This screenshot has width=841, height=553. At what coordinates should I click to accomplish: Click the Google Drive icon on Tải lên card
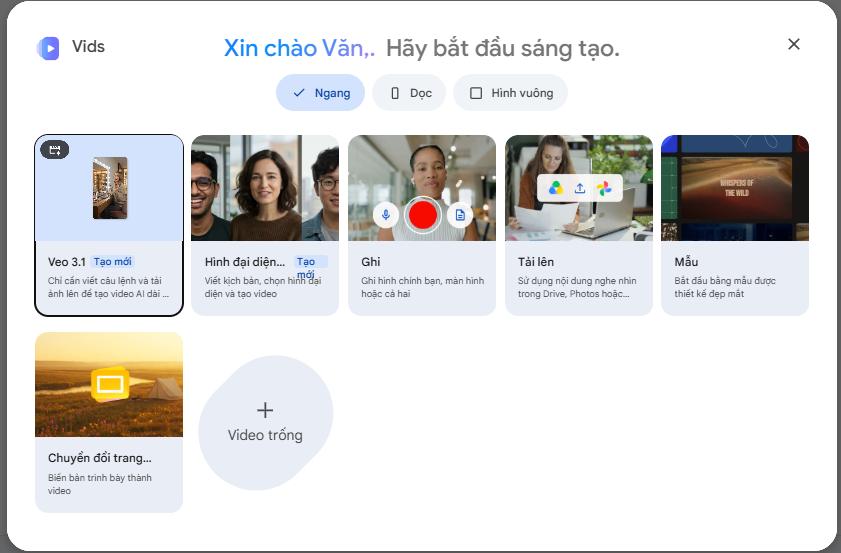[x=556, y=188]
